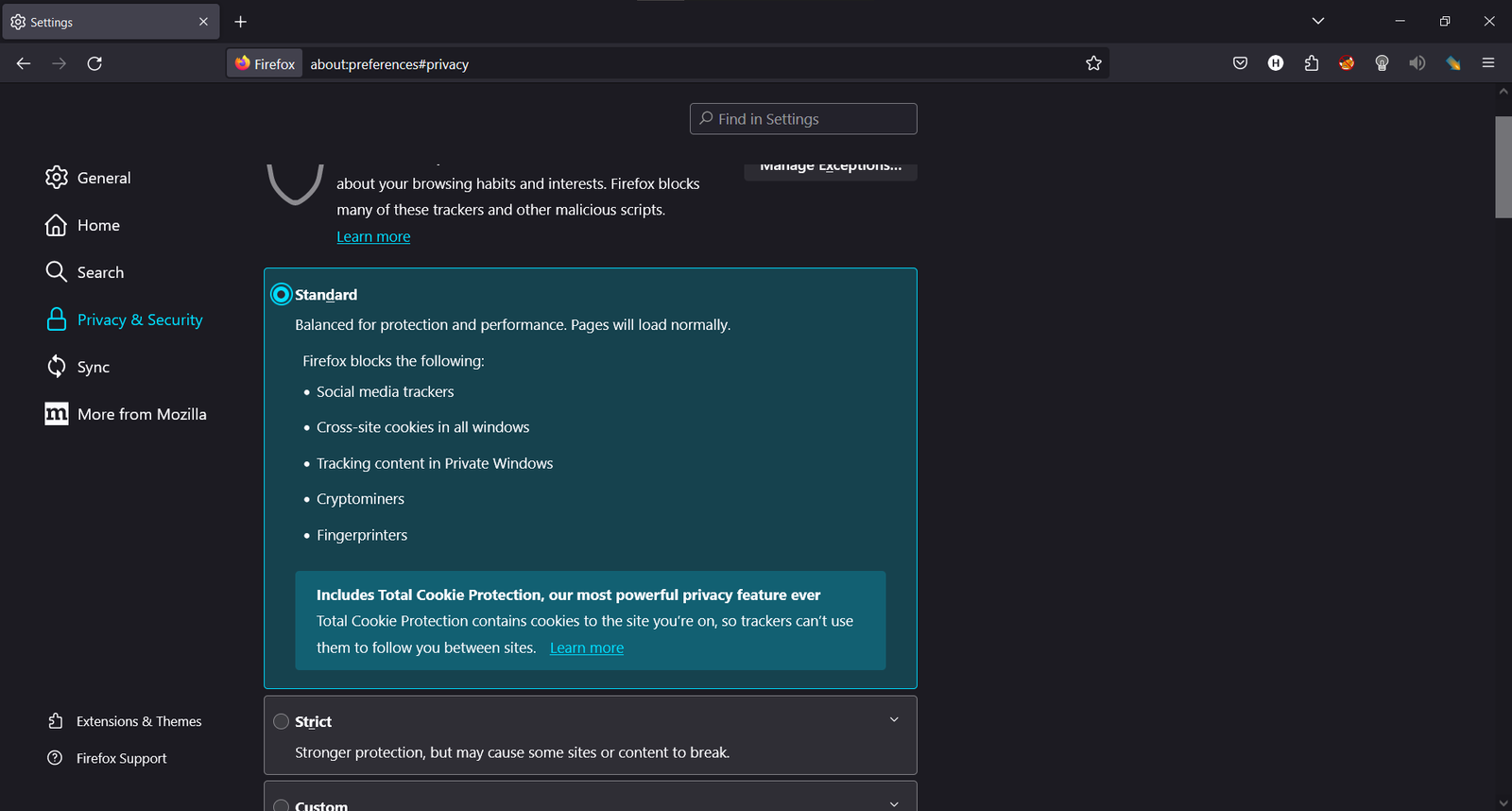The width and height of the screenshot is (1512, 811).
Task: Click the blue-orange arrow extension icon
Action: click(1452, 63)
